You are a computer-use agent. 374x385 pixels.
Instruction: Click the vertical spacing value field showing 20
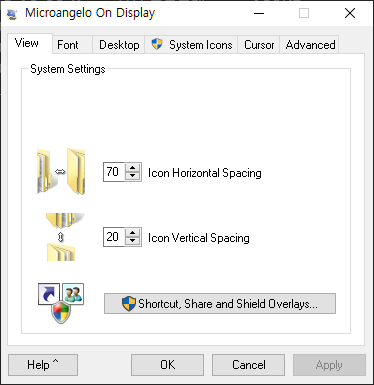(x=114, y=237)
